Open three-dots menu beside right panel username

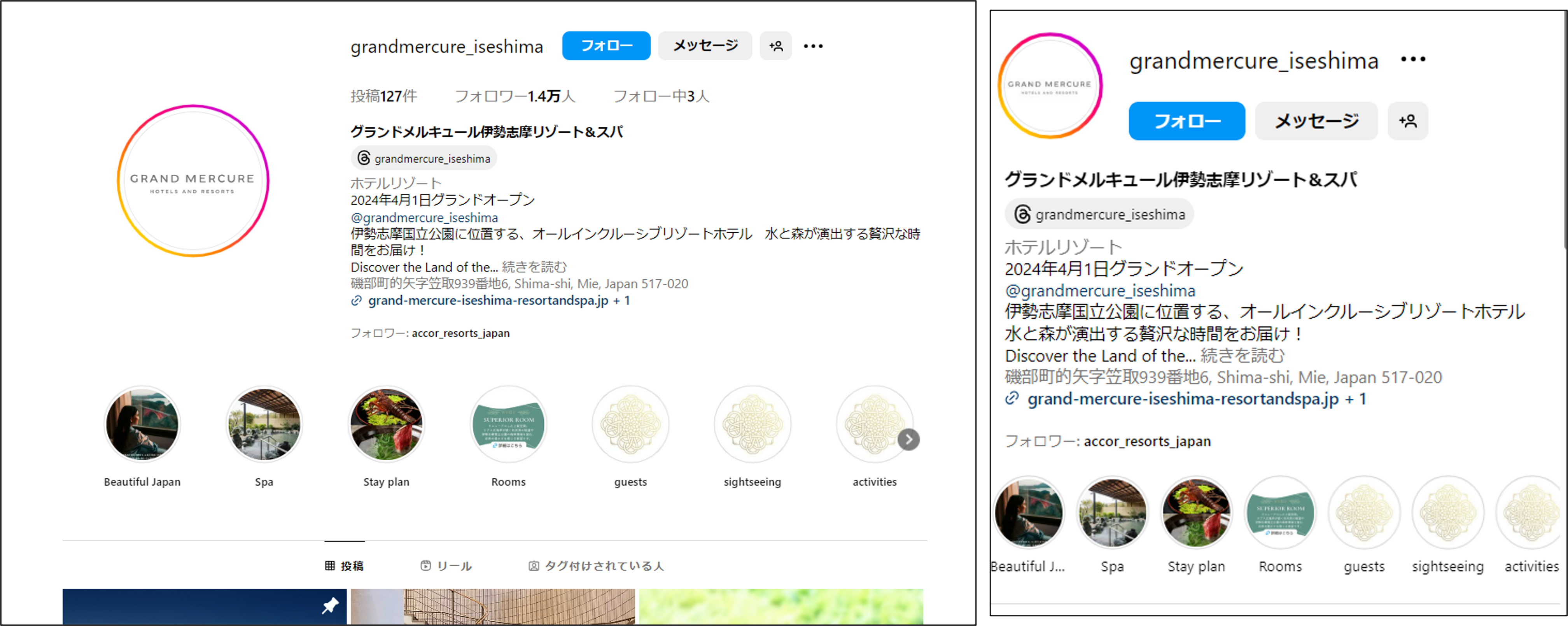(1413, 59)
